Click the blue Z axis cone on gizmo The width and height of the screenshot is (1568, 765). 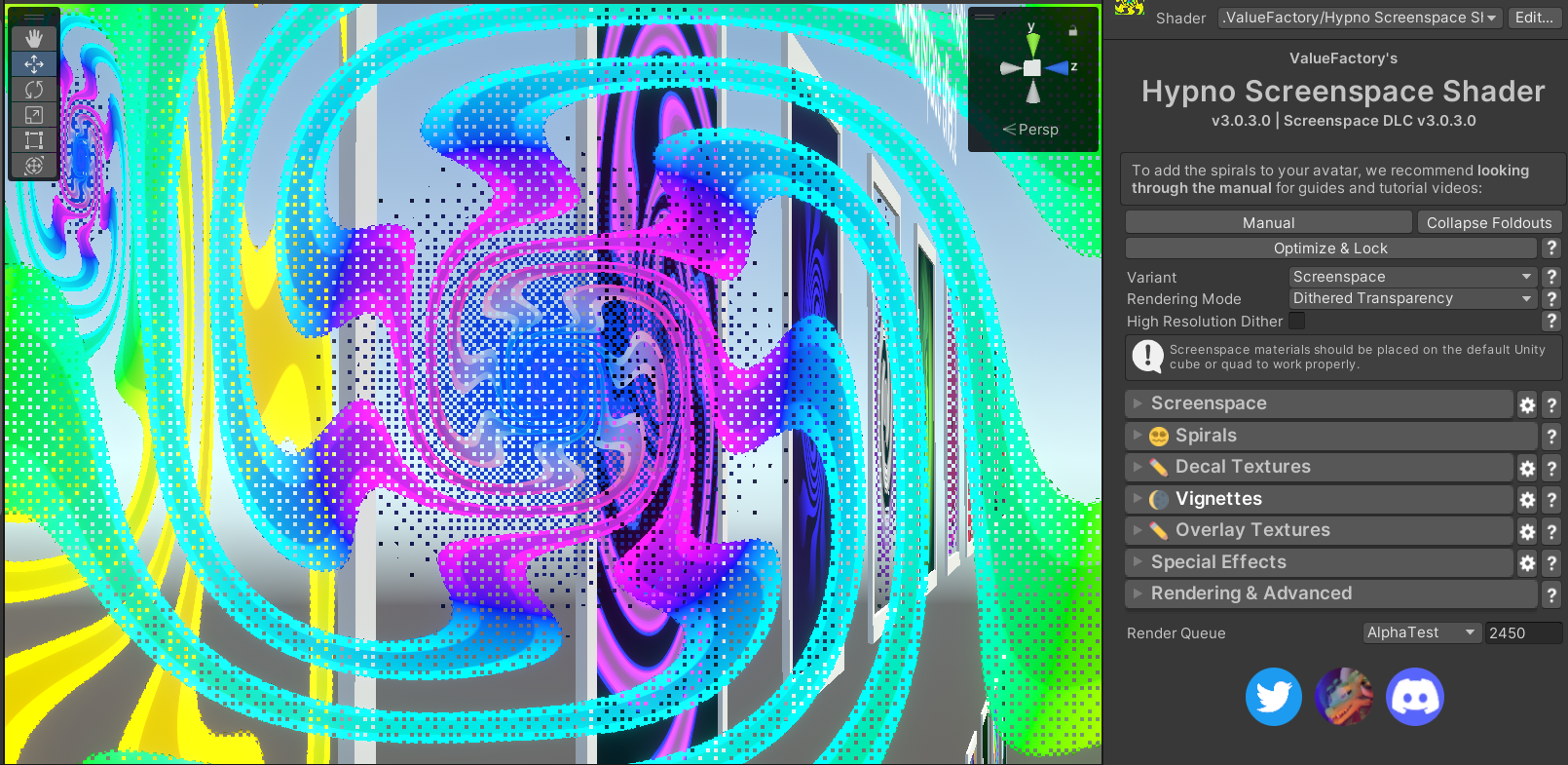[x=1056, y=68]
